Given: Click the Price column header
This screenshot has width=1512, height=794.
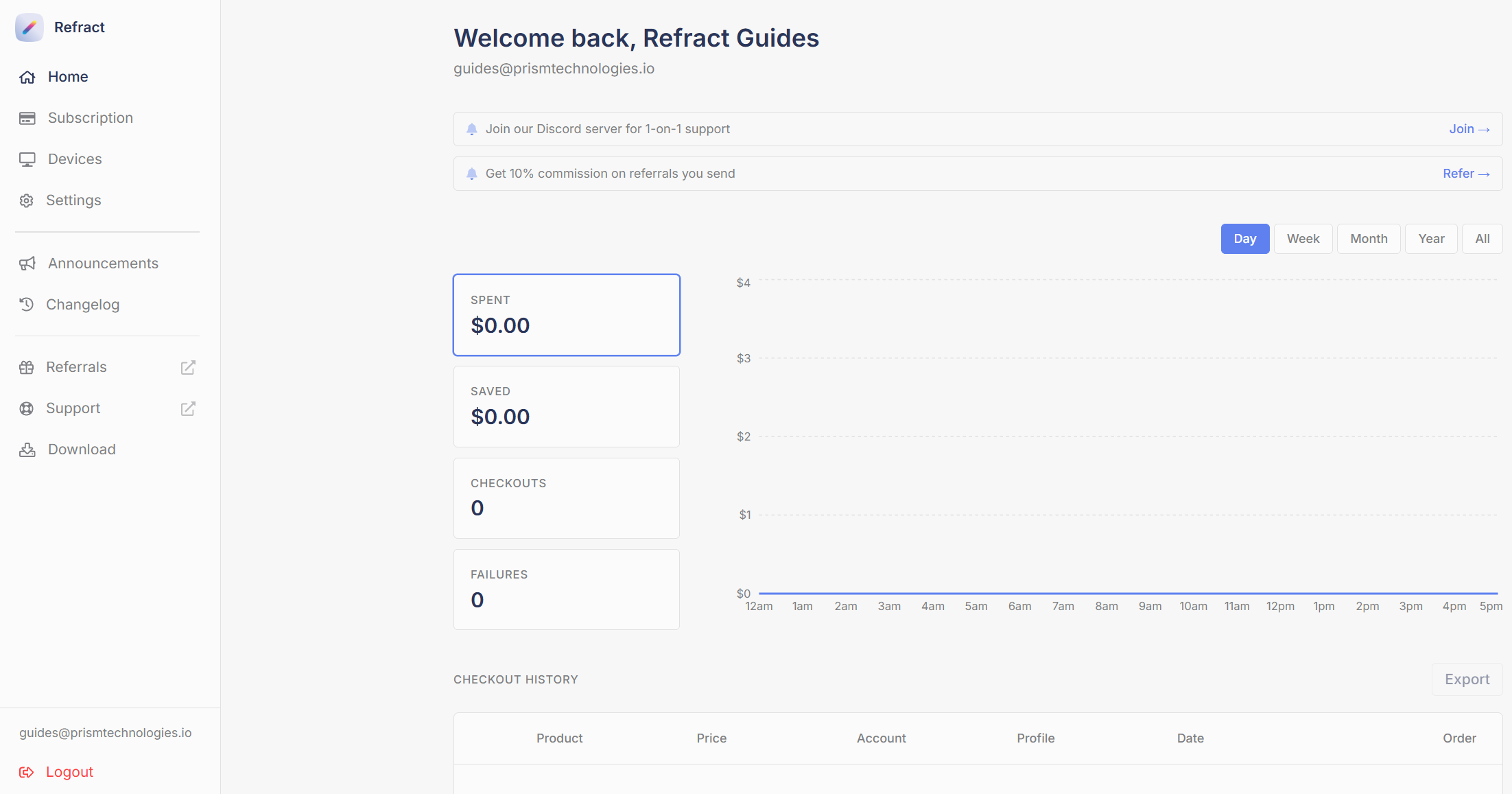Looking at the screenshot, I should click(x=711, y=738).
